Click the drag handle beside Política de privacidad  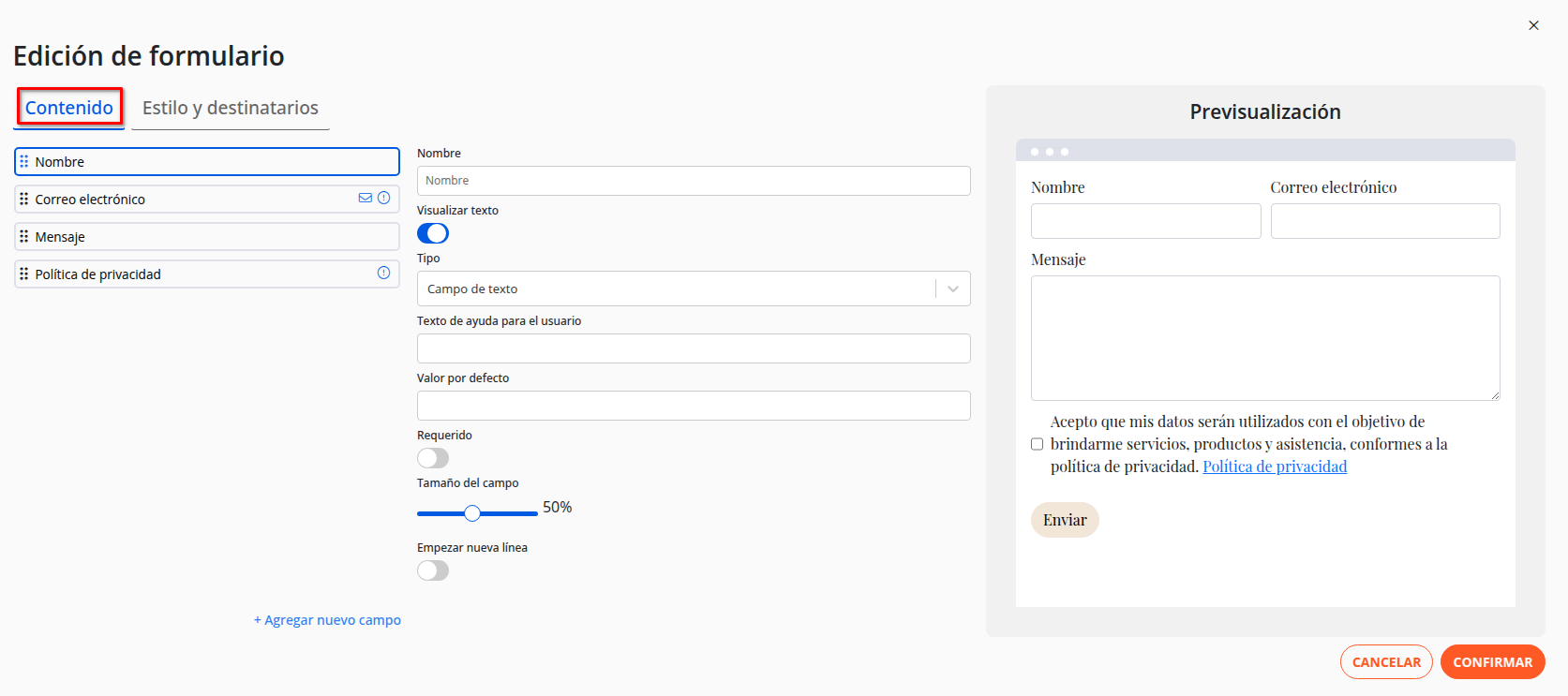24,274
